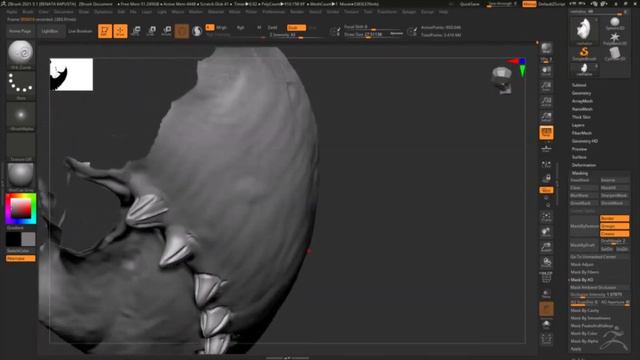Expand Mask By Cavity subsection
This screenshot has width=640, height=360.
584,310
